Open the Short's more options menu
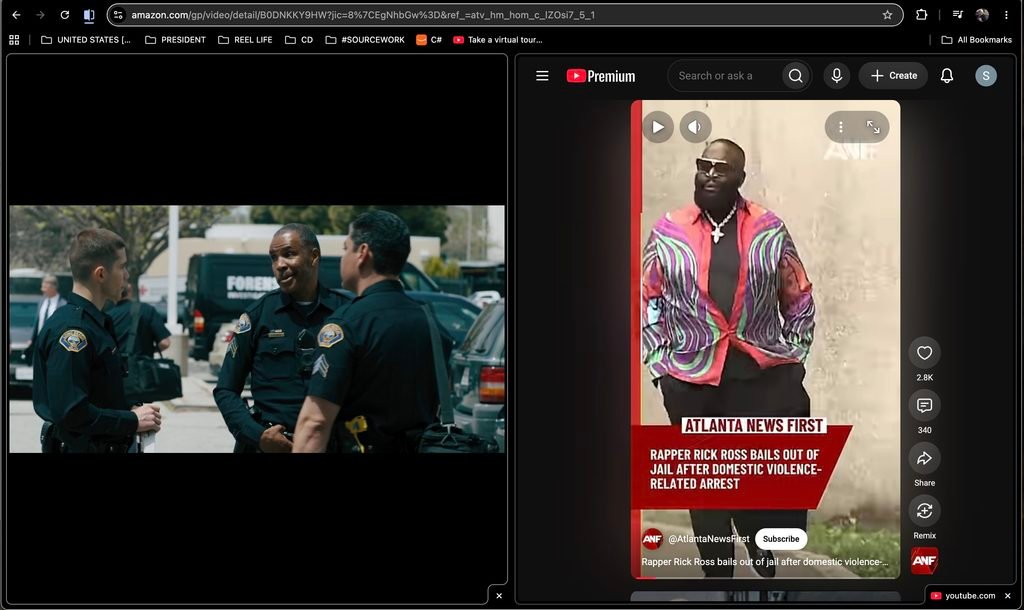 [x=841, y=127]
